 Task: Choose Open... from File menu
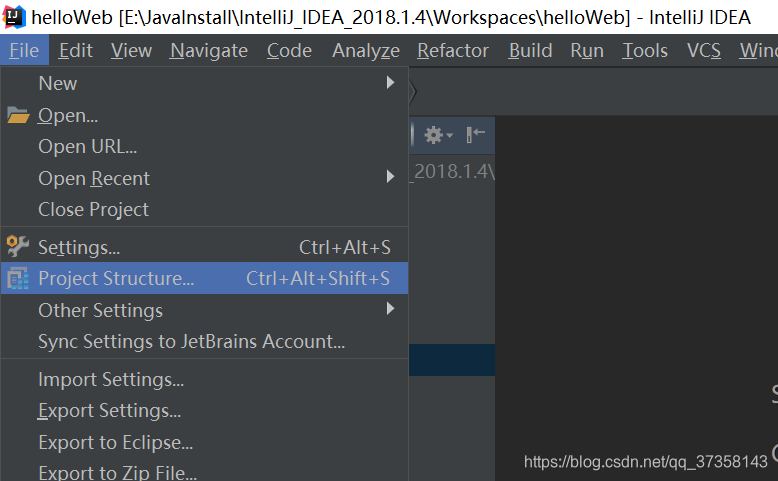(204, 115)
